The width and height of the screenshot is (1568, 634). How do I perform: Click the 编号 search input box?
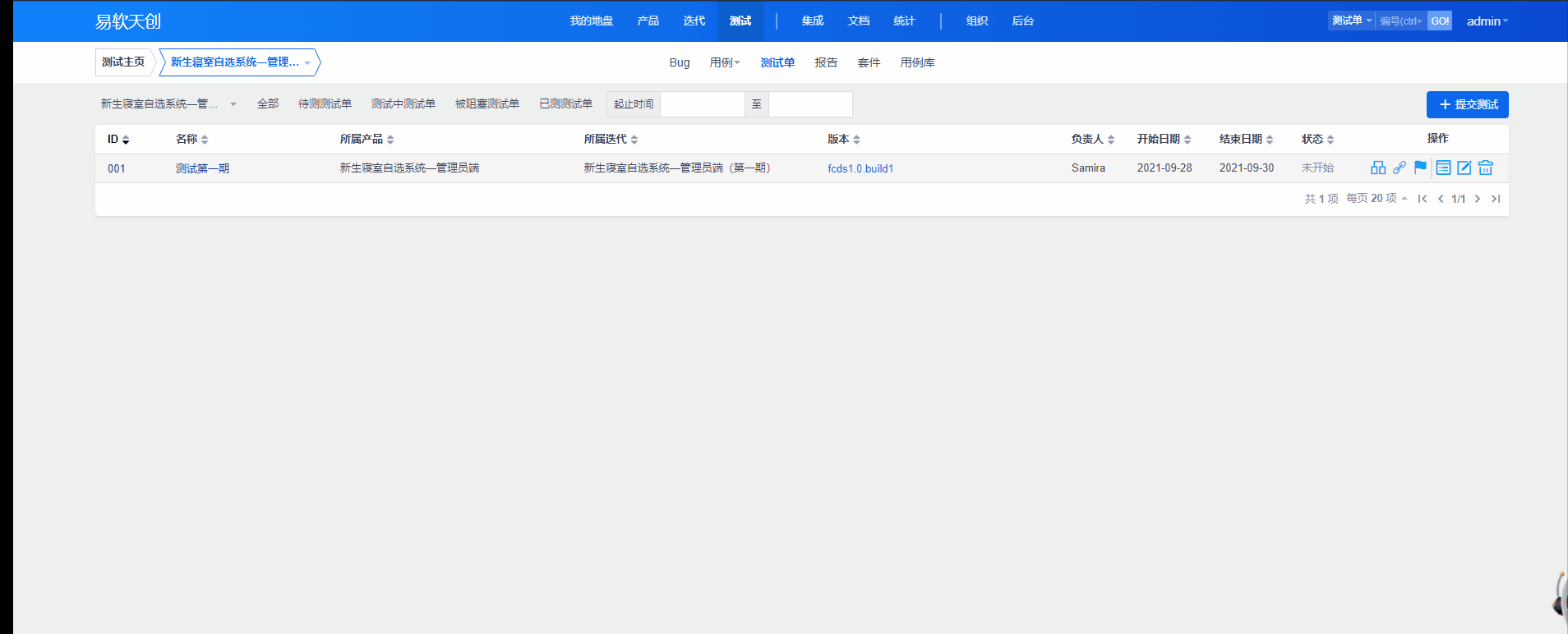pos(1401,21)
